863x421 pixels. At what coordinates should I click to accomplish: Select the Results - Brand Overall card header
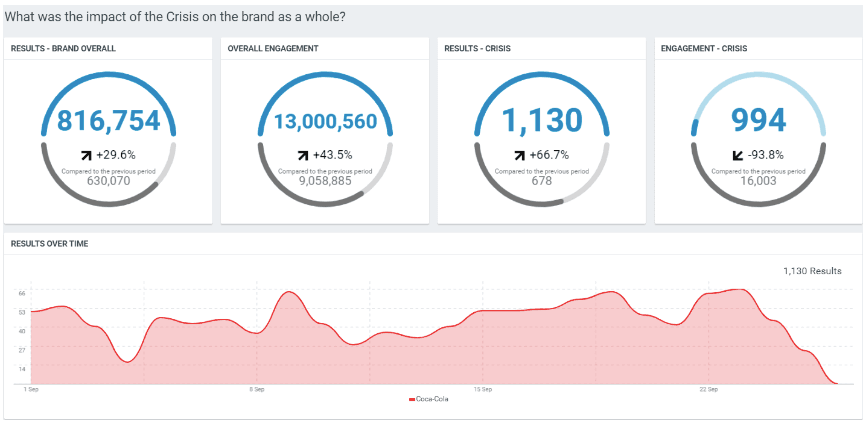point(63,48)
